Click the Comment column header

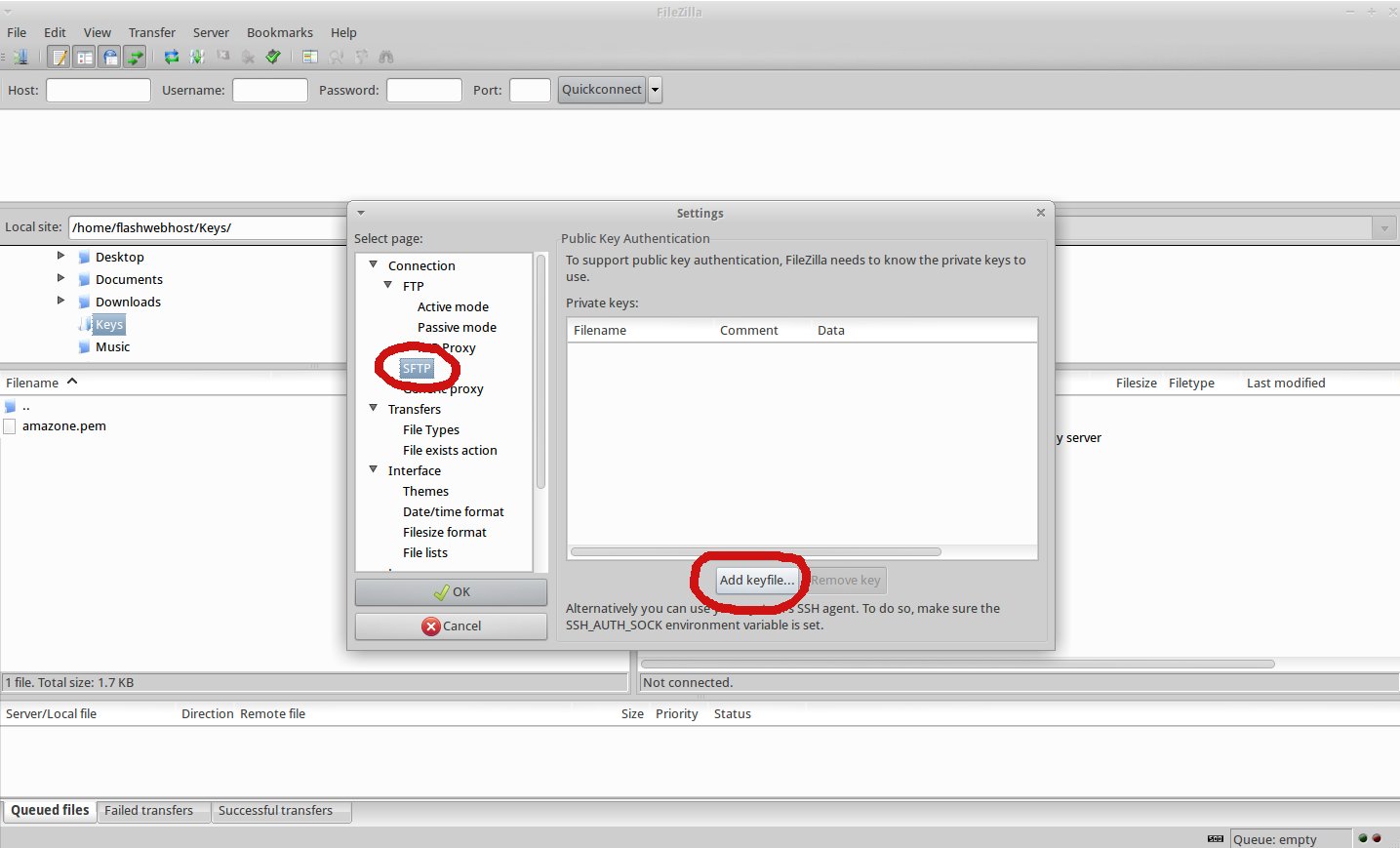[x=749, y=331]
